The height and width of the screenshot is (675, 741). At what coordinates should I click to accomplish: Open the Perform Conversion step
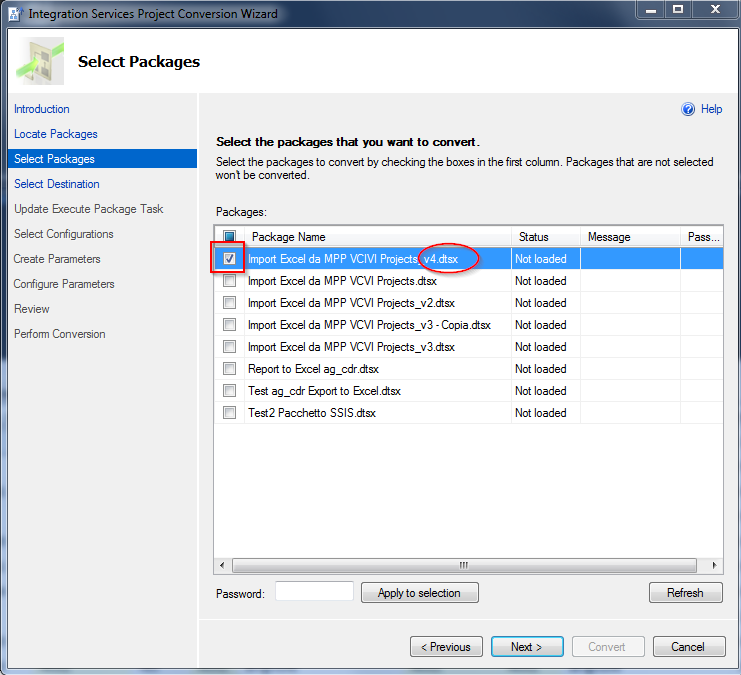pos(60,334)
